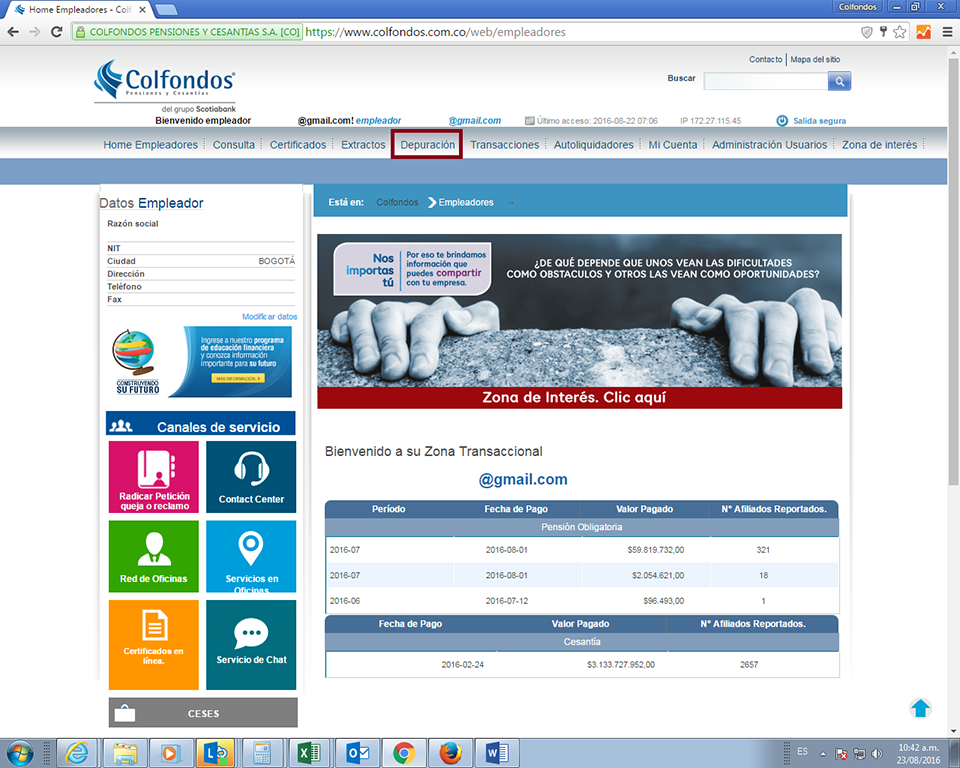Open Radicar Petición queja o reclamo tile

154,477
